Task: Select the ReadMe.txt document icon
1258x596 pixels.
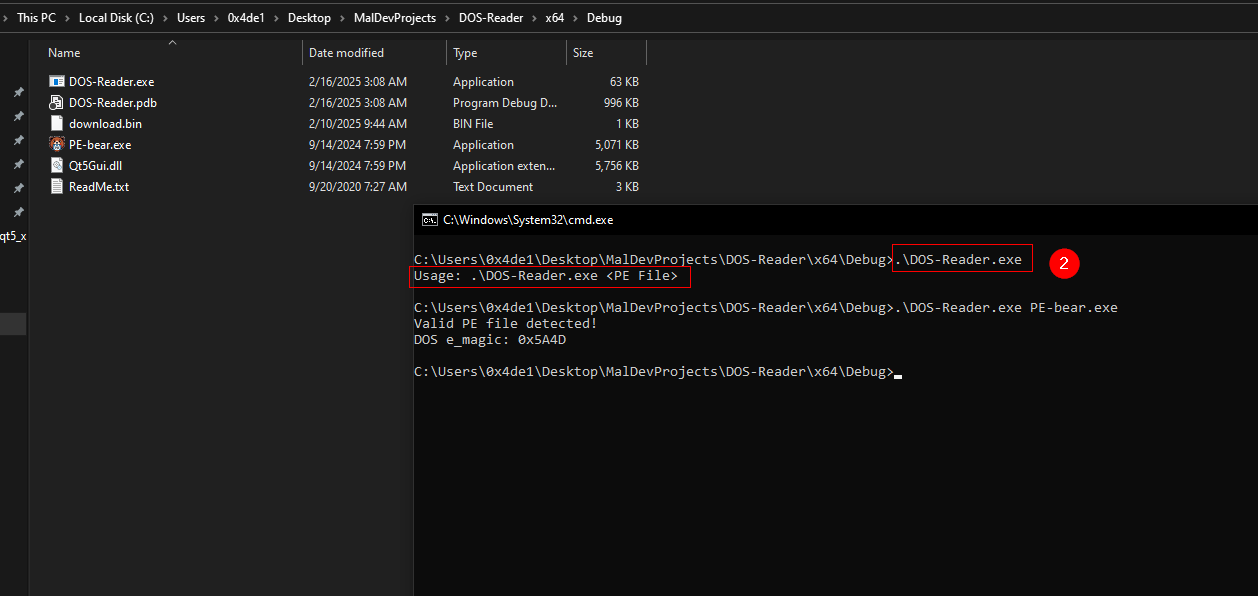Action: coord(56,187)
